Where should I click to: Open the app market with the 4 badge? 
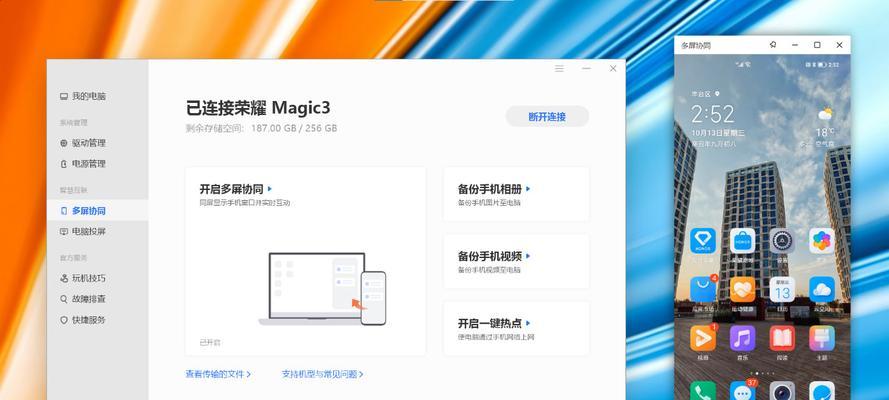tap(703, 290)
